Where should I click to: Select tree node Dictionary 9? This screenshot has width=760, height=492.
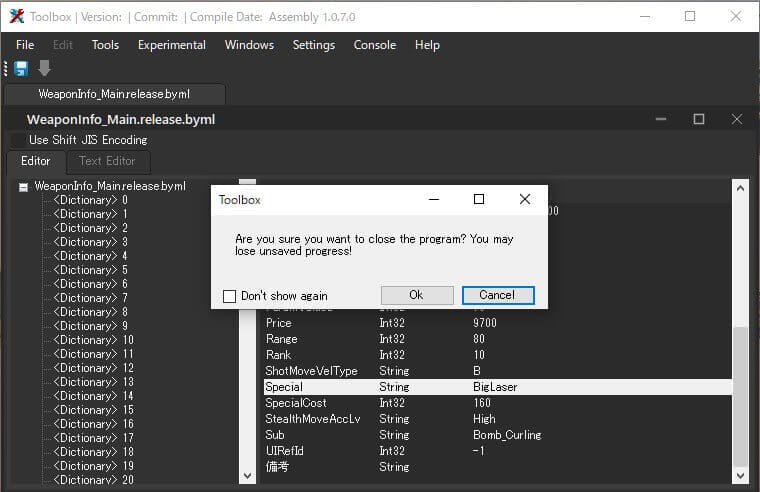(x=91, y=326)
